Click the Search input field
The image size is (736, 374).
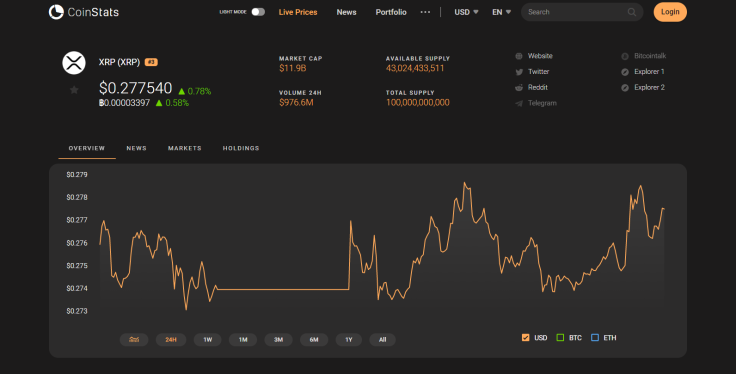[x=582, y=12]
